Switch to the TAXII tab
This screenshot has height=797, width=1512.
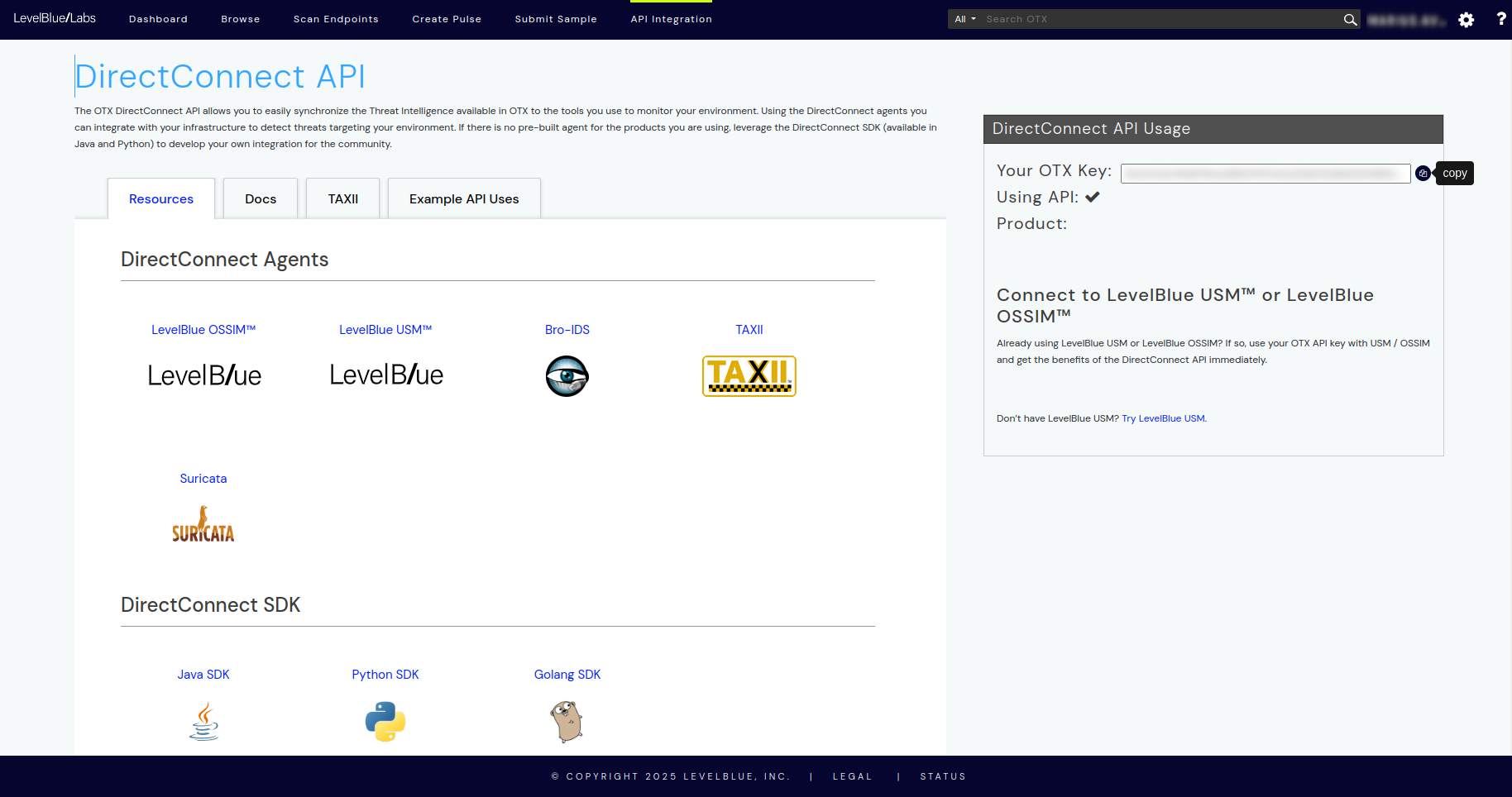point(343,198)
